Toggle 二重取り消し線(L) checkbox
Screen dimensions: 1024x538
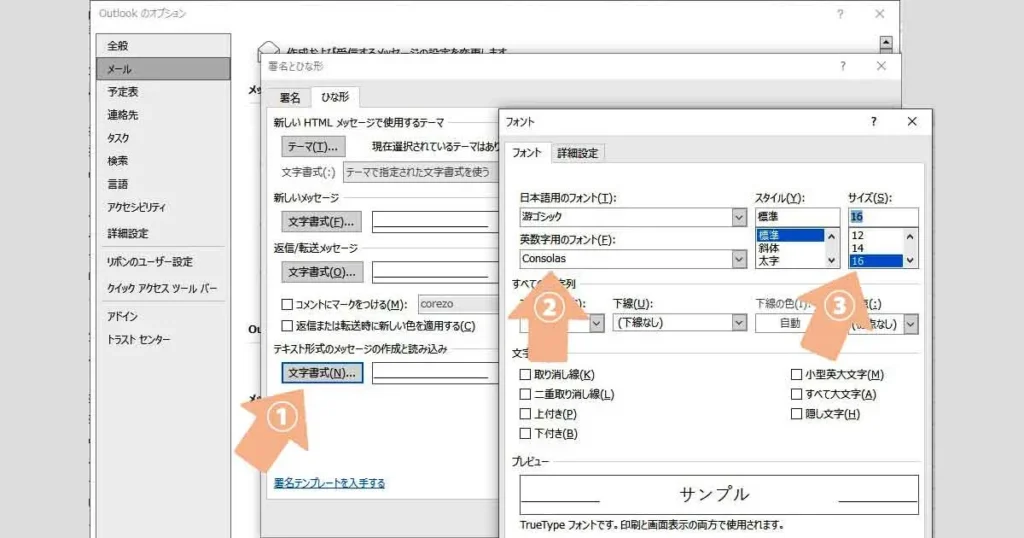(525, 394)
